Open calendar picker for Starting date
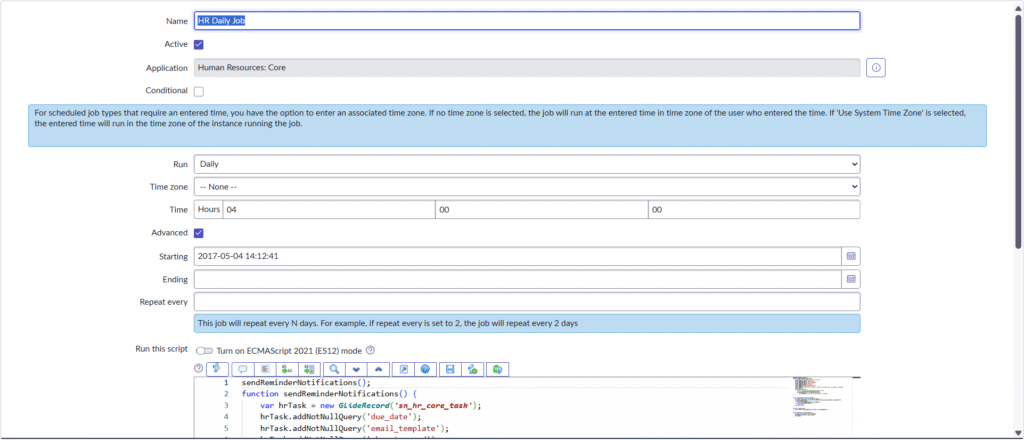This screenshot has height=440, width=1024. (851, 256)
